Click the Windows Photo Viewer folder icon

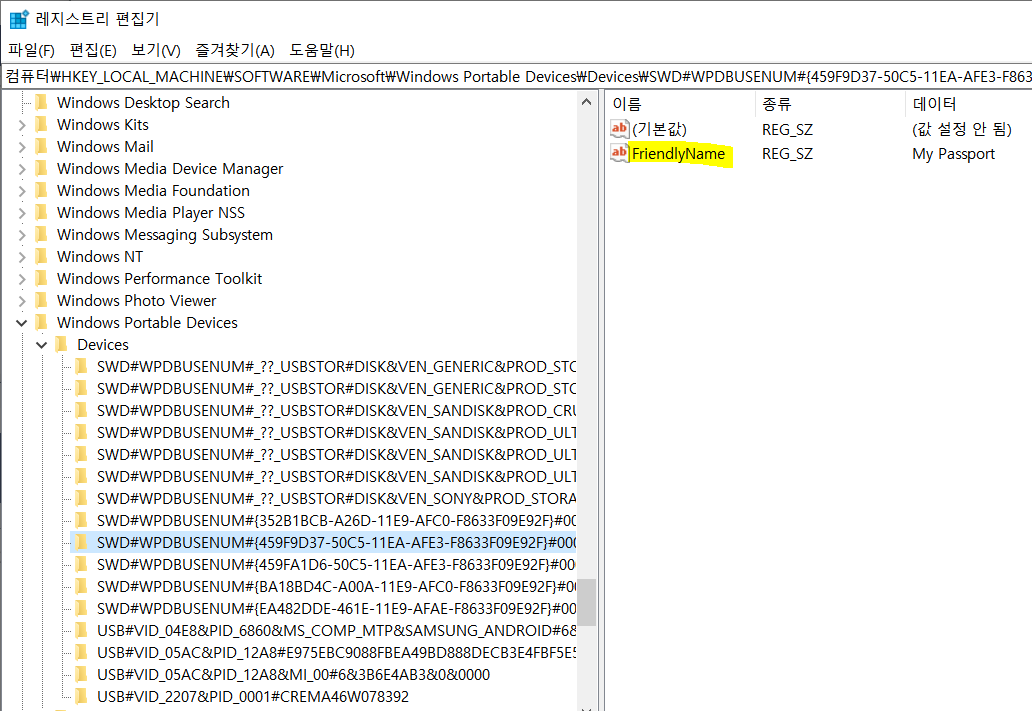pos(41,300)
